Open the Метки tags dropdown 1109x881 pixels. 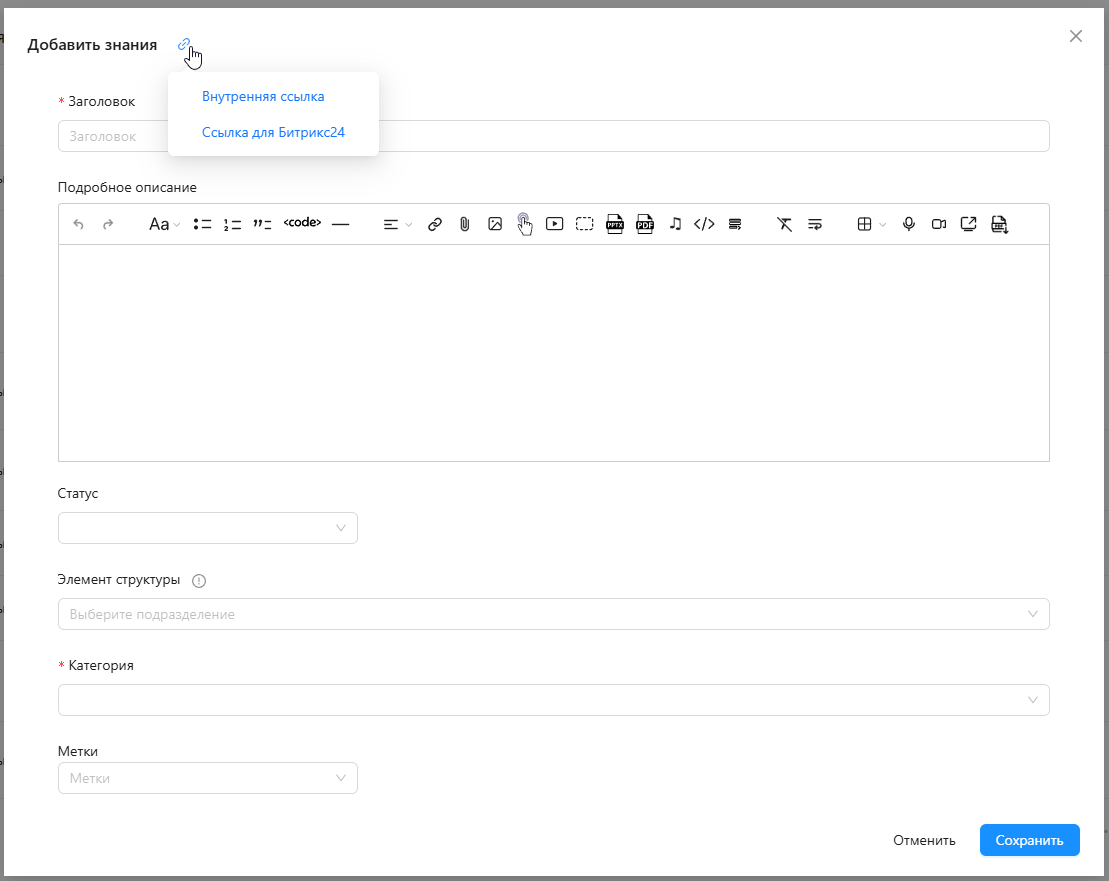point(208,778)
